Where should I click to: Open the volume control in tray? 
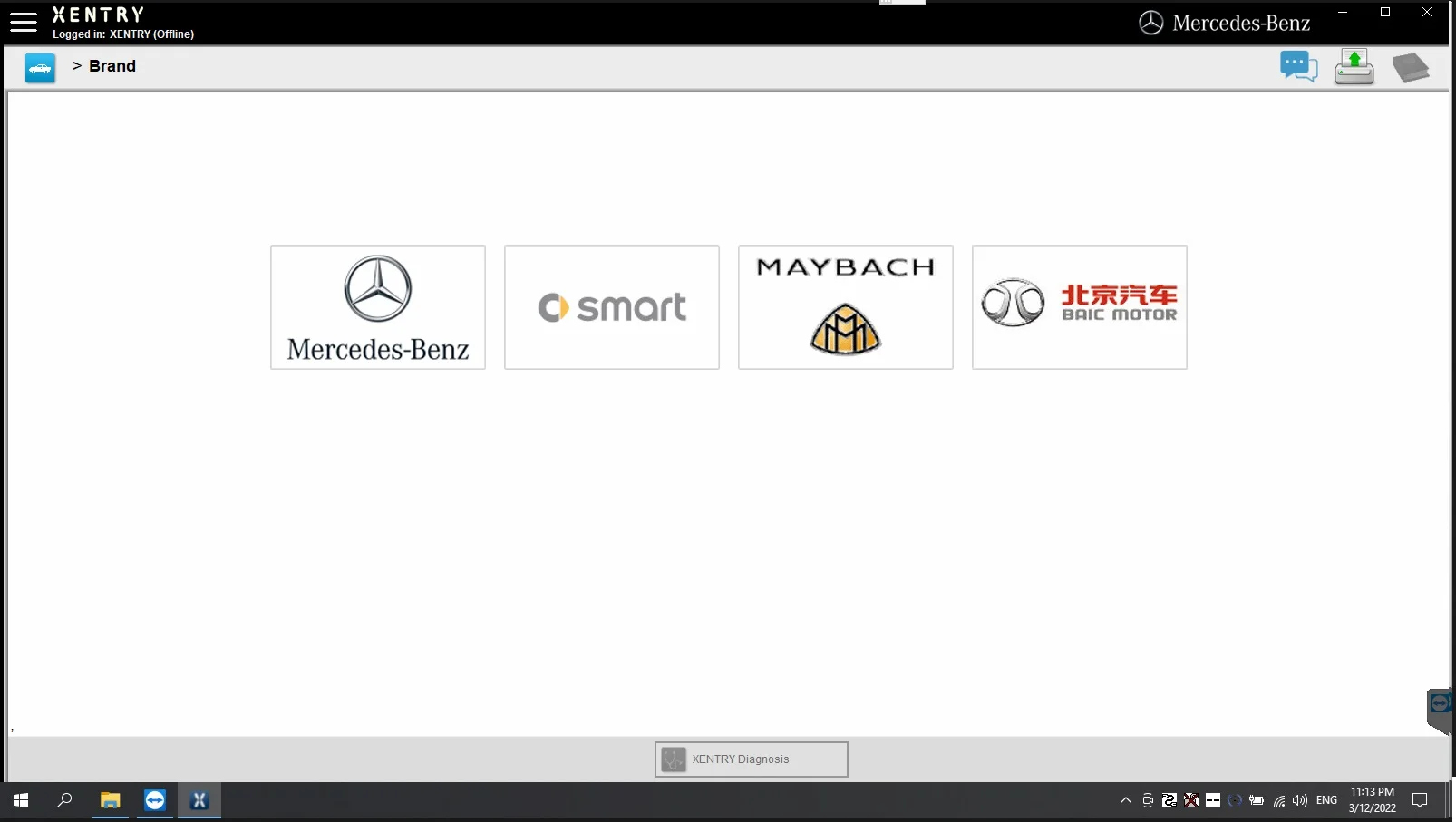click(x=1300, y=800)
